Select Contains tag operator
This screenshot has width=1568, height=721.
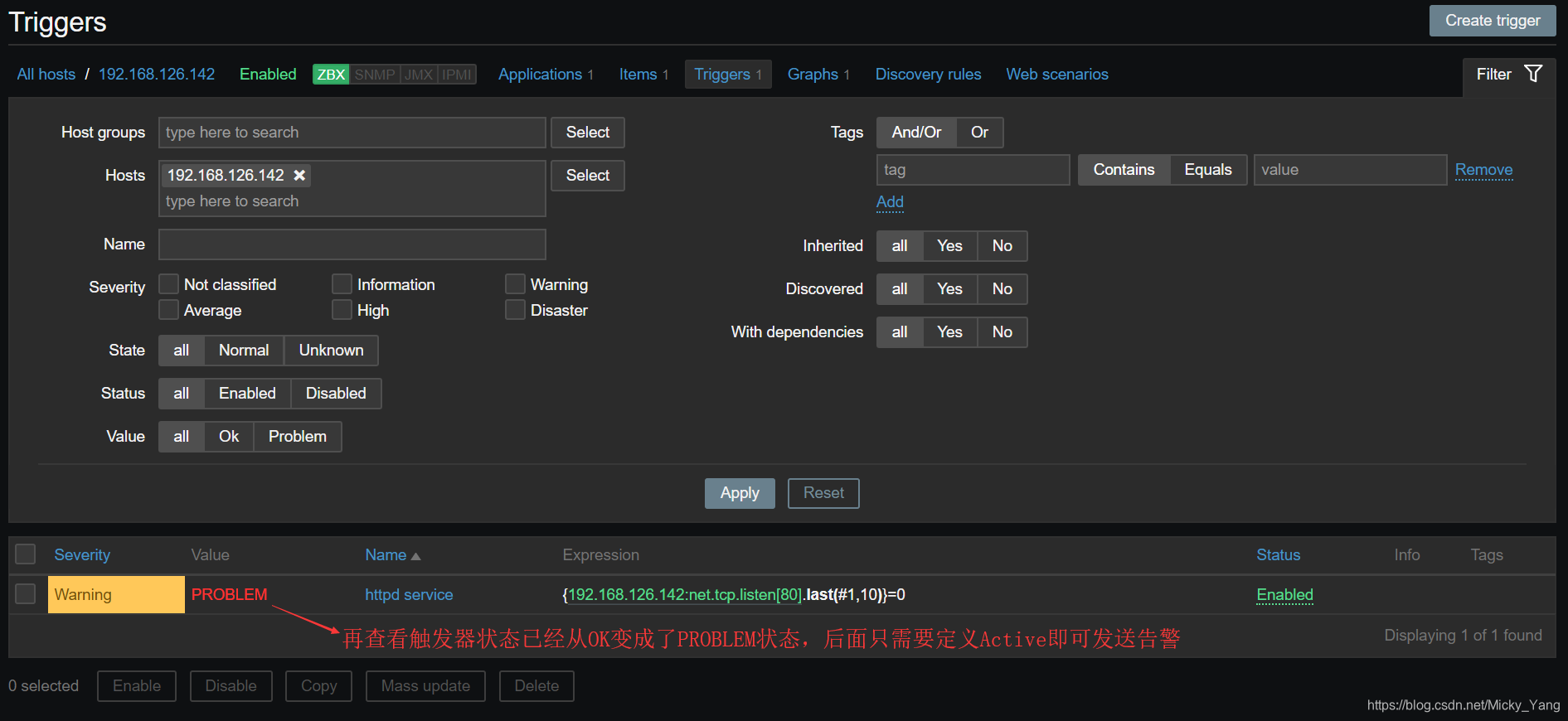1124,170
